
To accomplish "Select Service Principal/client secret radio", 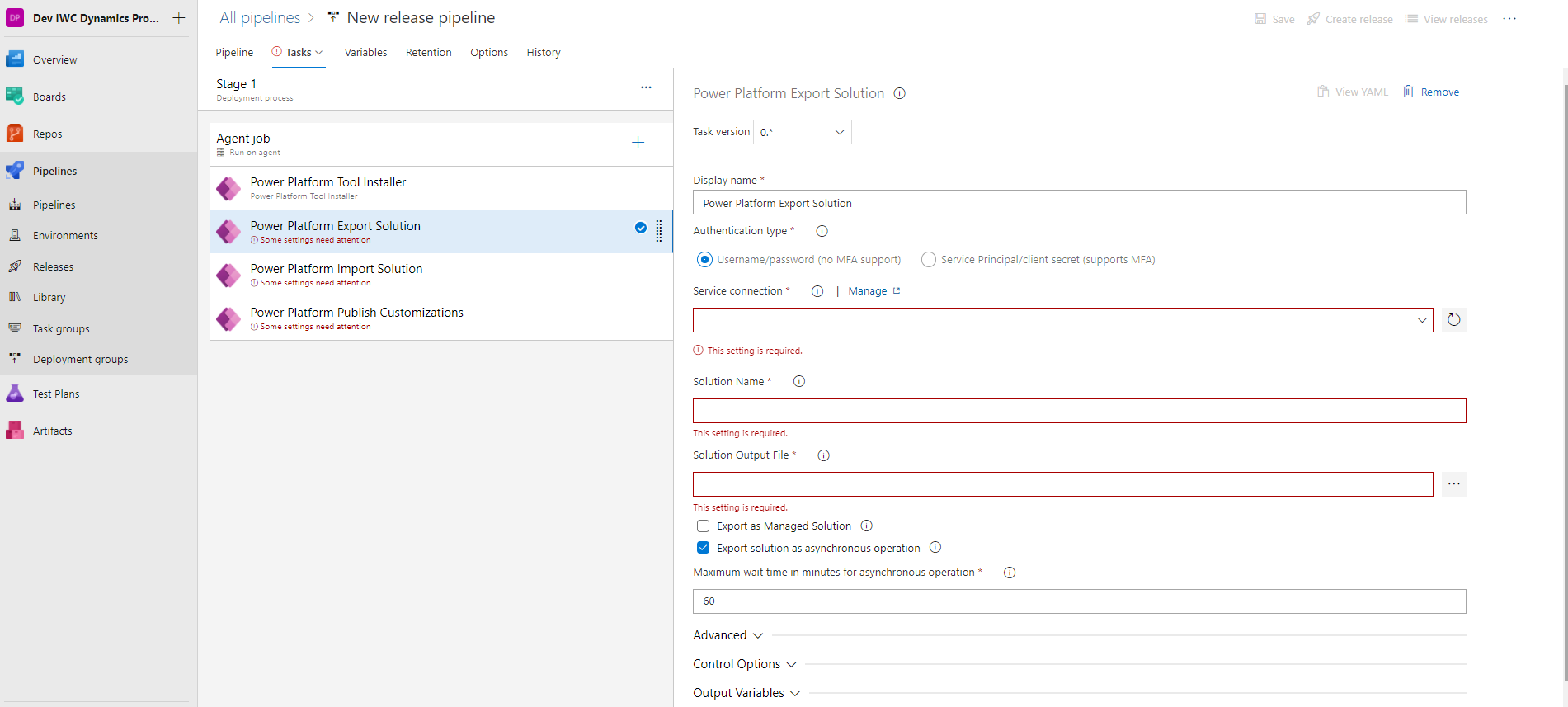I will [x=929, y=260].
